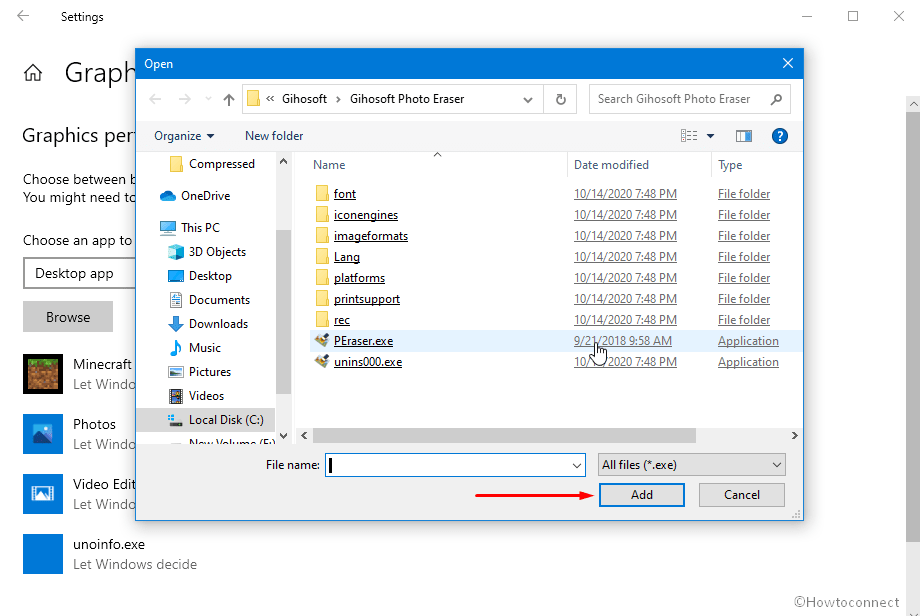Select the printsupport folder
The width and height of the screenshot is (920, 616).
click(367, 299)
